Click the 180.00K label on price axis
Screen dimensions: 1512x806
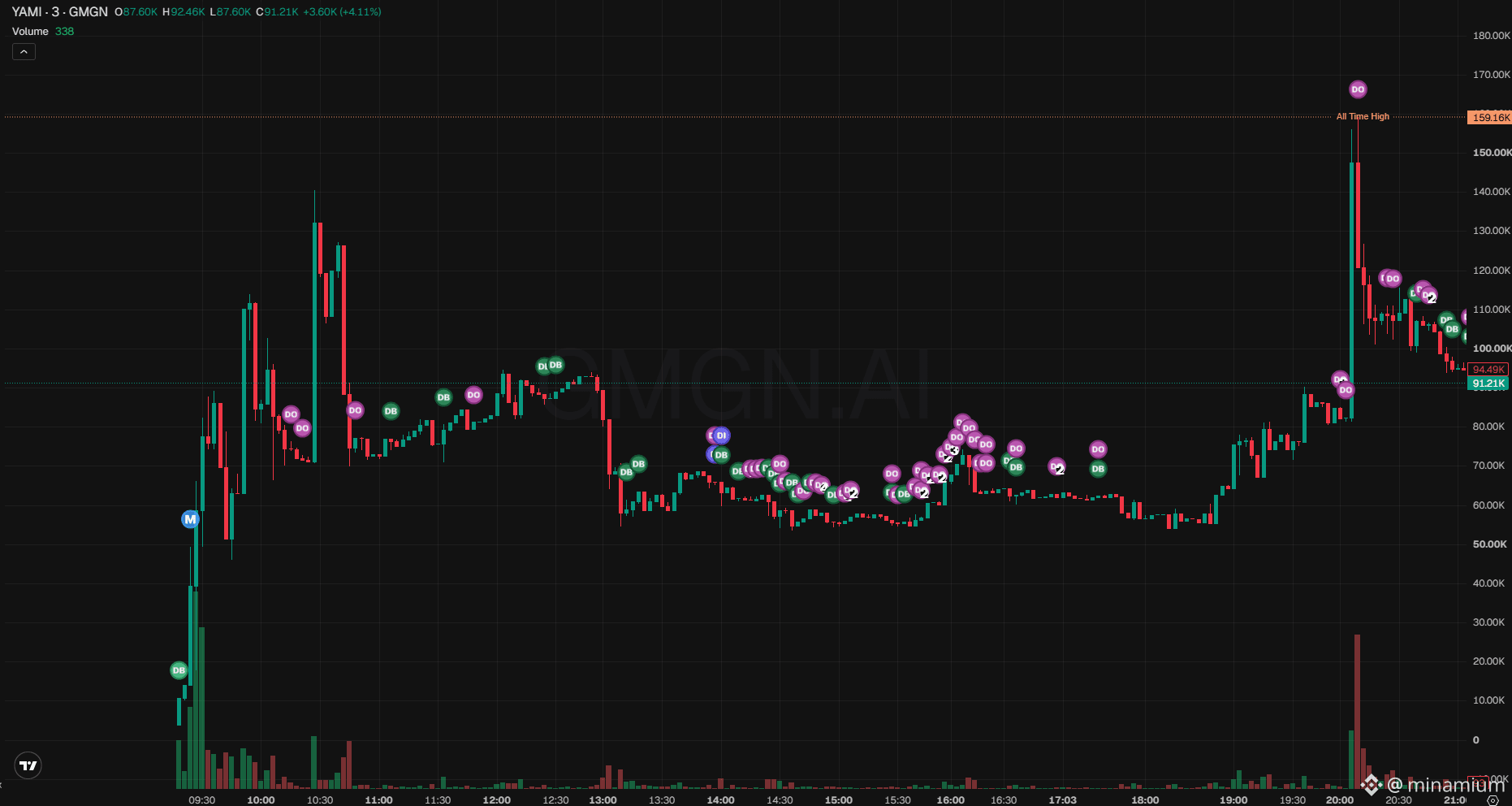coord(1491,36)
